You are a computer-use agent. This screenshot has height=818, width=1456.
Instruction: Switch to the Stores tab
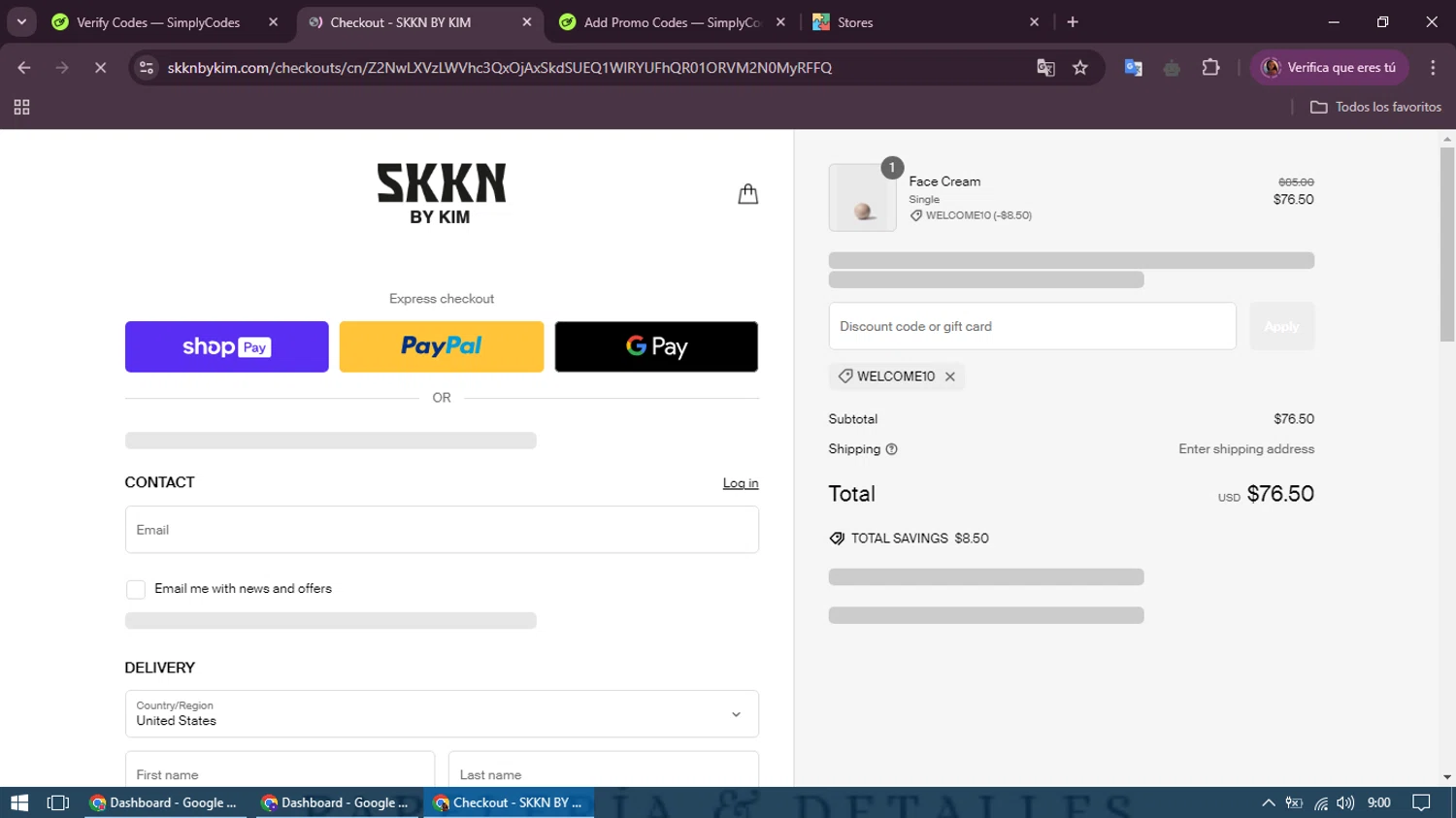[854, 22]
